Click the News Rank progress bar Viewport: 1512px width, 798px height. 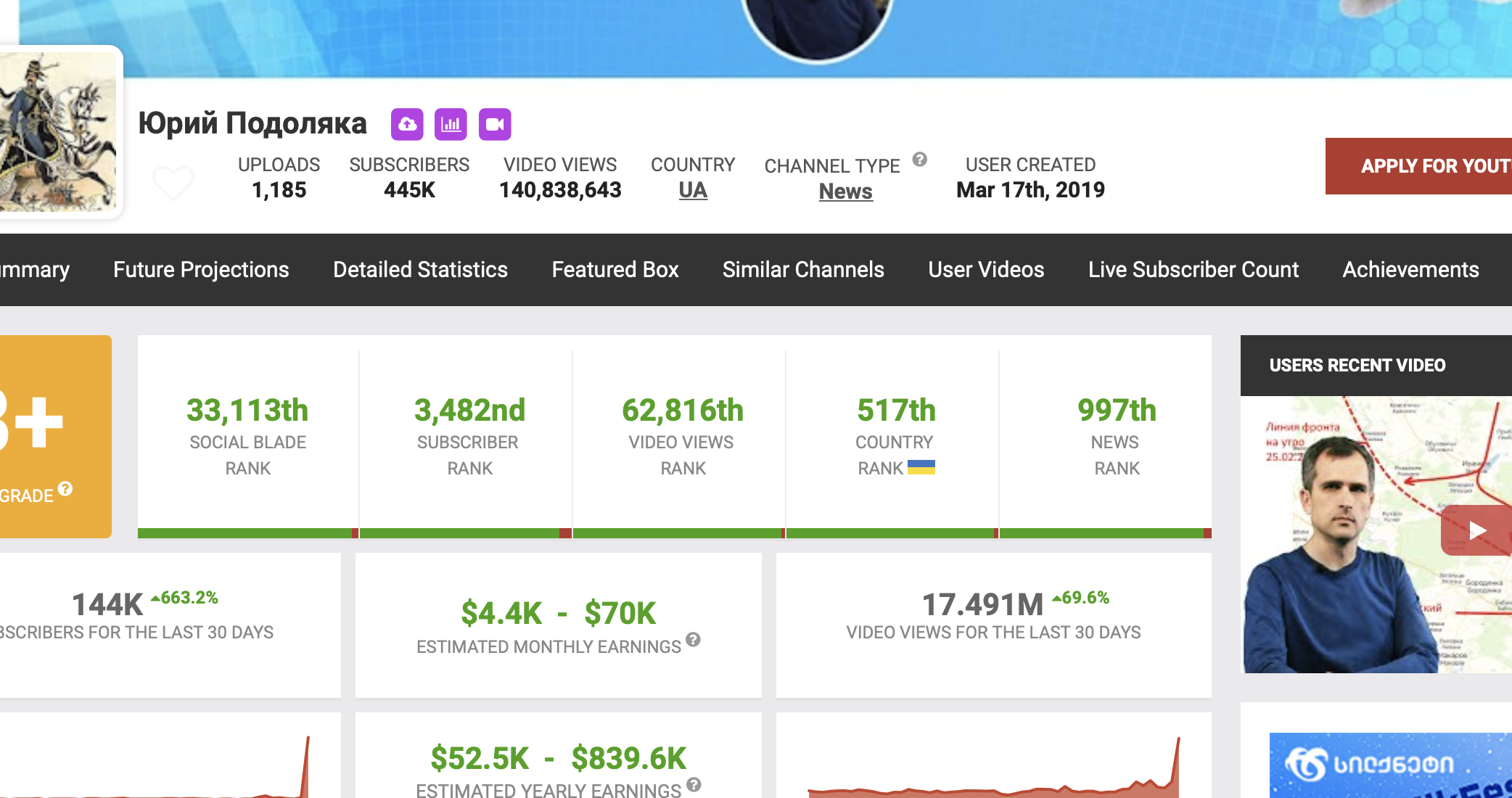click(1106, 533)
